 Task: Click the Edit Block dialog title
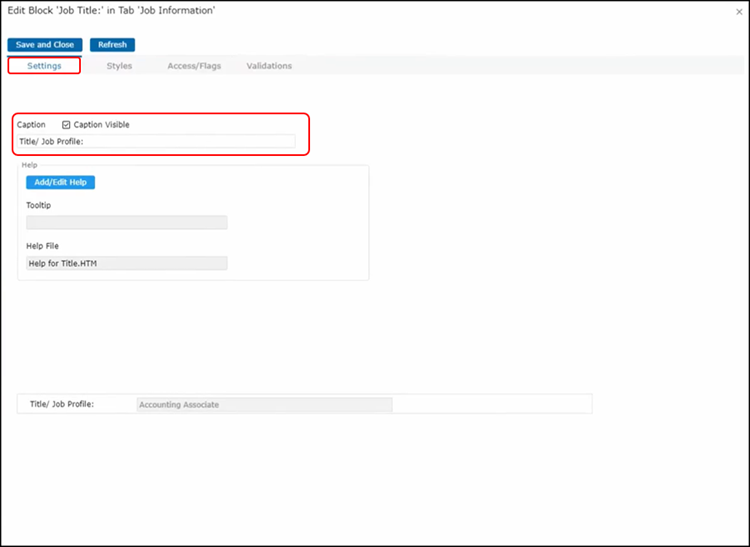(111, 10)
